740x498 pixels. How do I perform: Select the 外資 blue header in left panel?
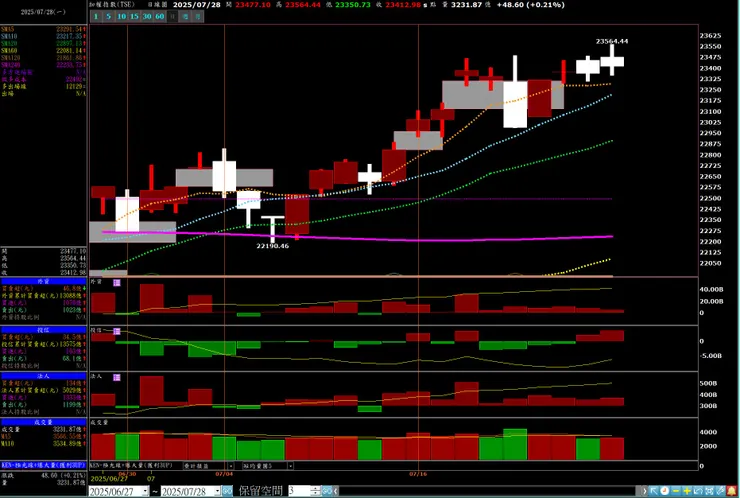tap(43, 281)
